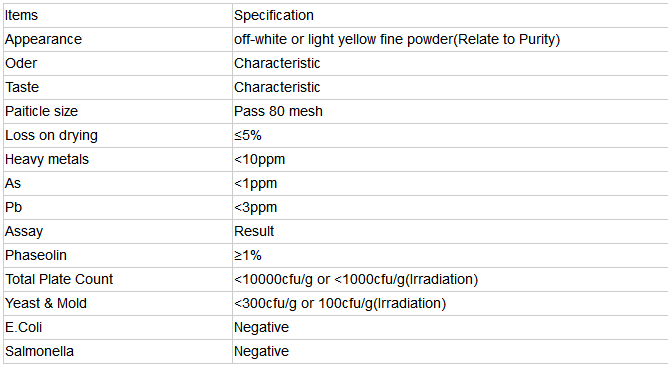The height and width of the screenshot is (366, 668).
Task: Click the Yeast & Mold specification value
Action: (340, 303)
